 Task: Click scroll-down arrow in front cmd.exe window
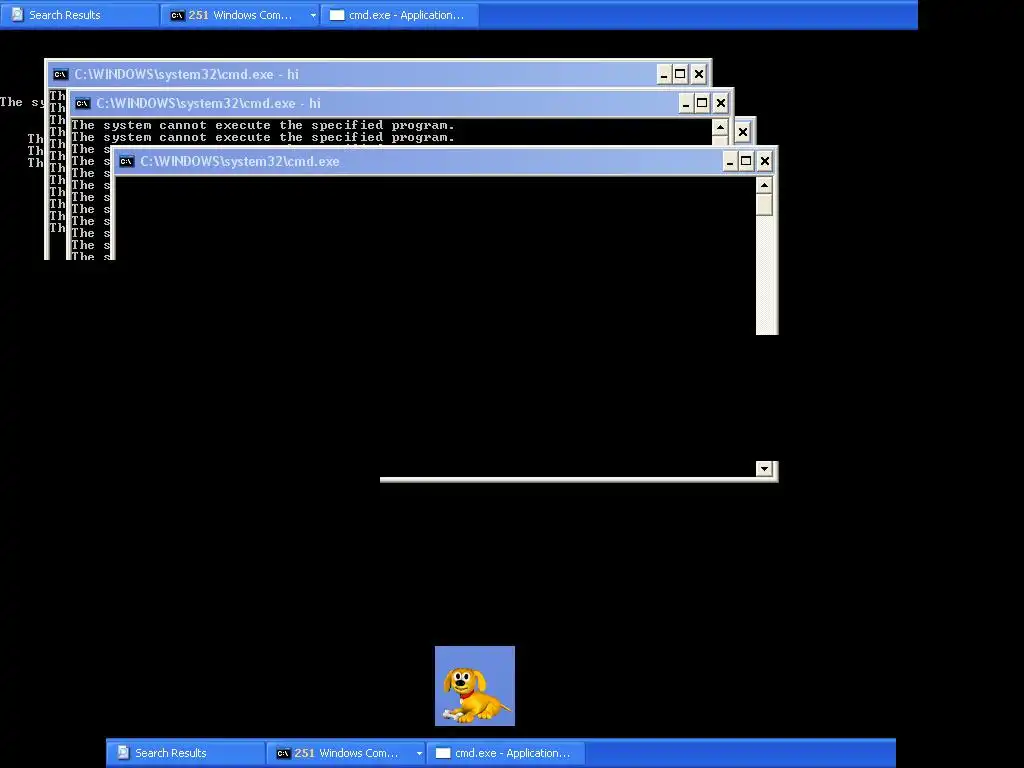coord(764,469)
